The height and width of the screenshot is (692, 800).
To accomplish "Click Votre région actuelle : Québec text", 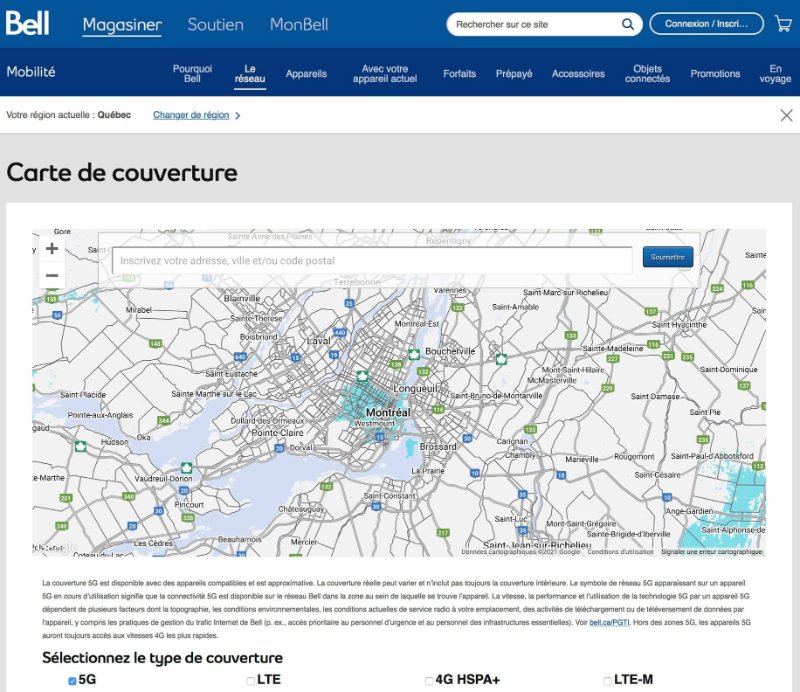I will coord(68,115).
